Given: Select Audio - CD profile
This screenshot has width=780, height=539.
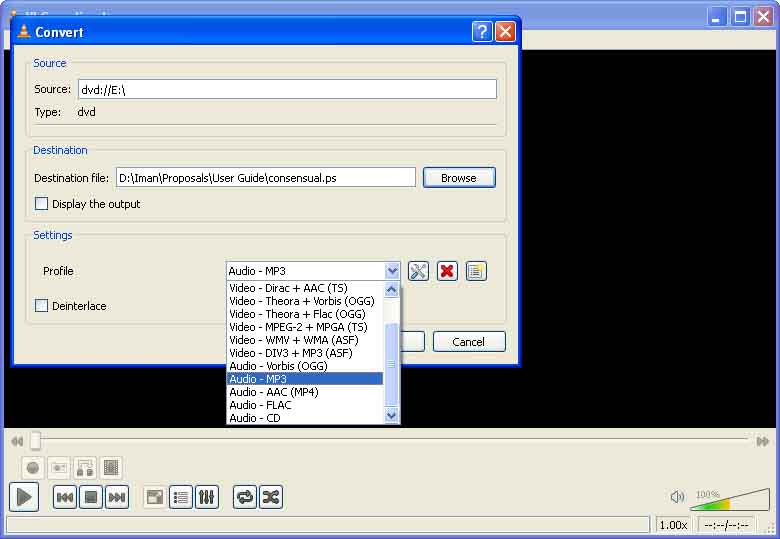Looking at the screenshot, I should [x=305, y=418].
